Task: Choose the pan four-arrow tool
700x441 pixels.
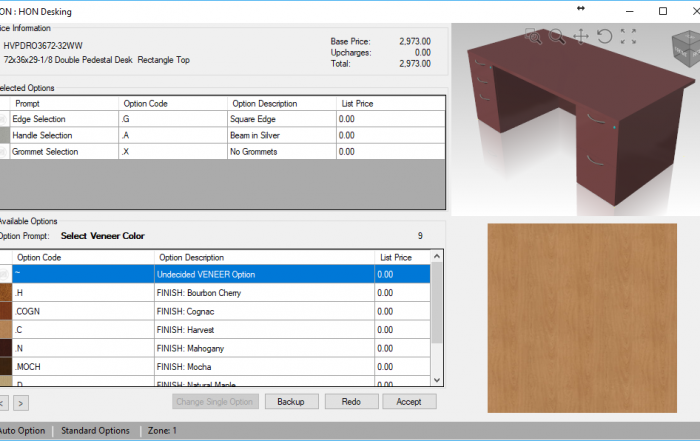Action: pos(581,36)
